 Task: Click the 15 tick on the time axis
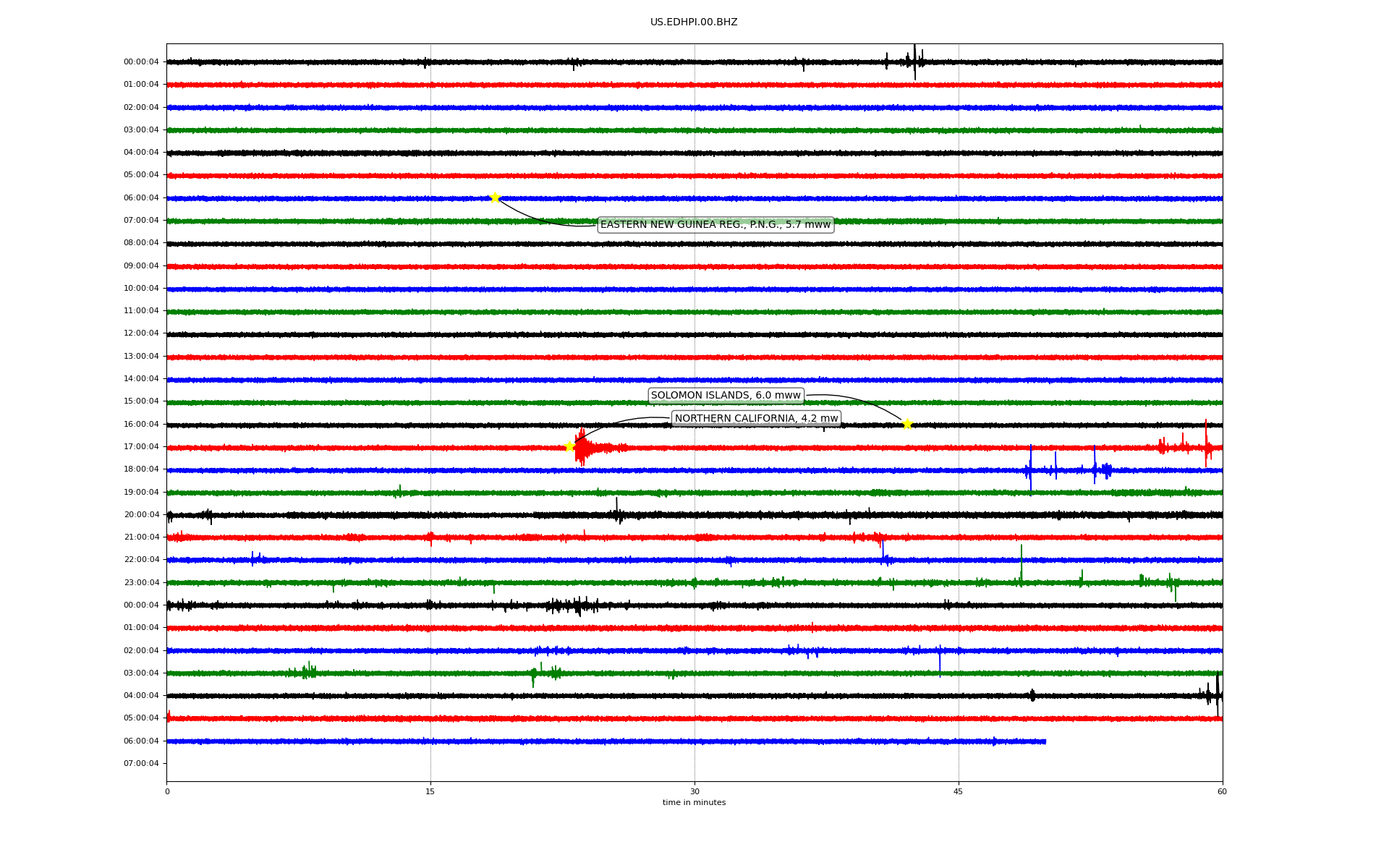(x=430, y=791)
